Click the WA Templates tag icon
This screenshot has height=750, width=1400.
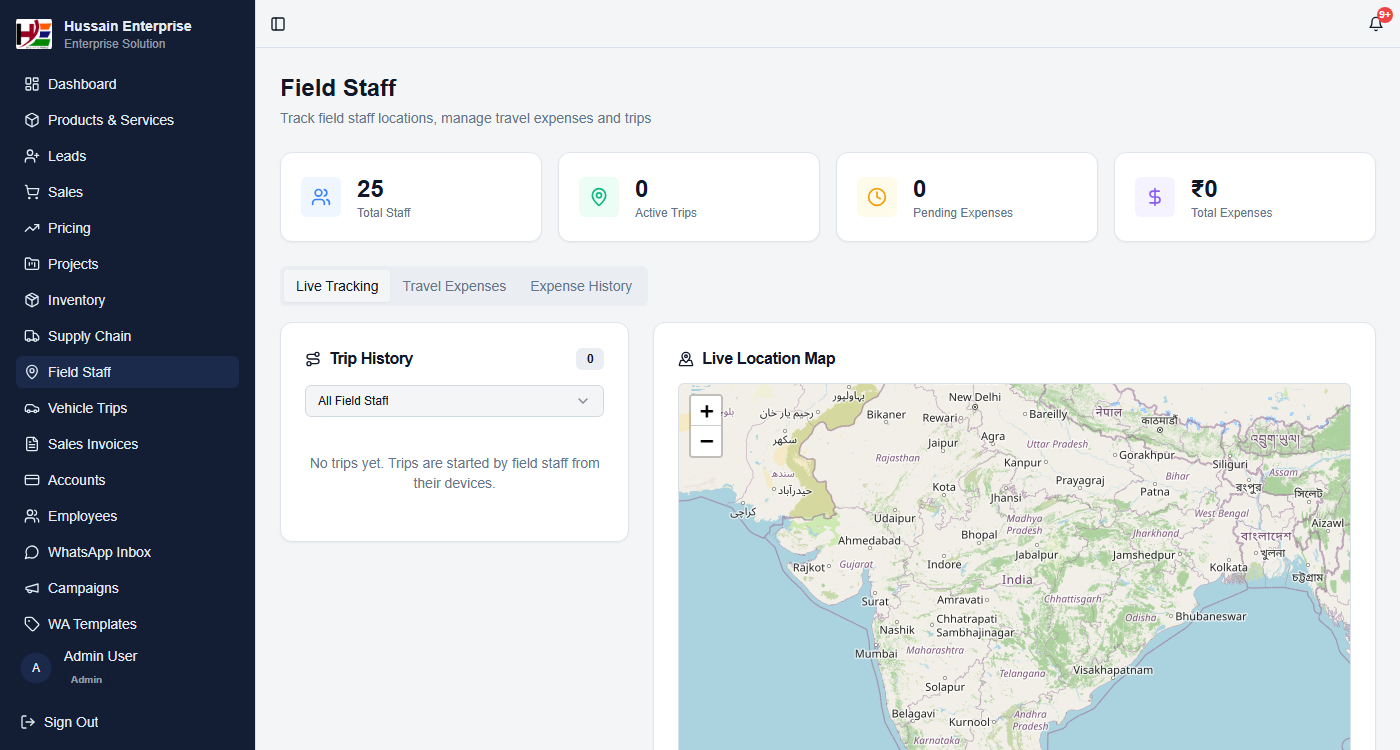(32, 624)
